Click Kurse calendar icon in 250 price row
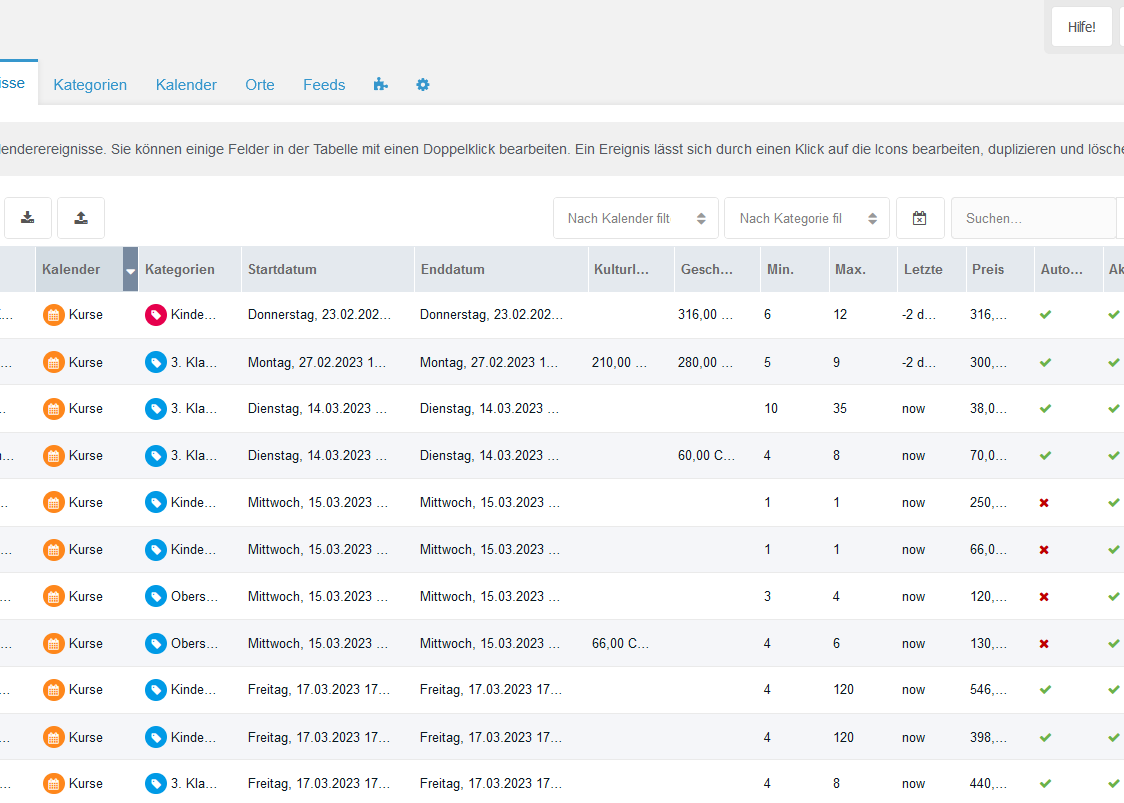 click(54, 503)
